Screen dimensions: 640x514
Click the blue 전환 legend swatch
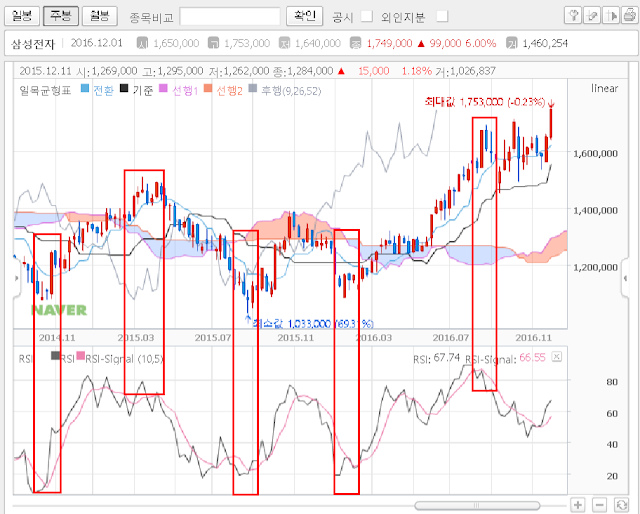click(85, 88)
